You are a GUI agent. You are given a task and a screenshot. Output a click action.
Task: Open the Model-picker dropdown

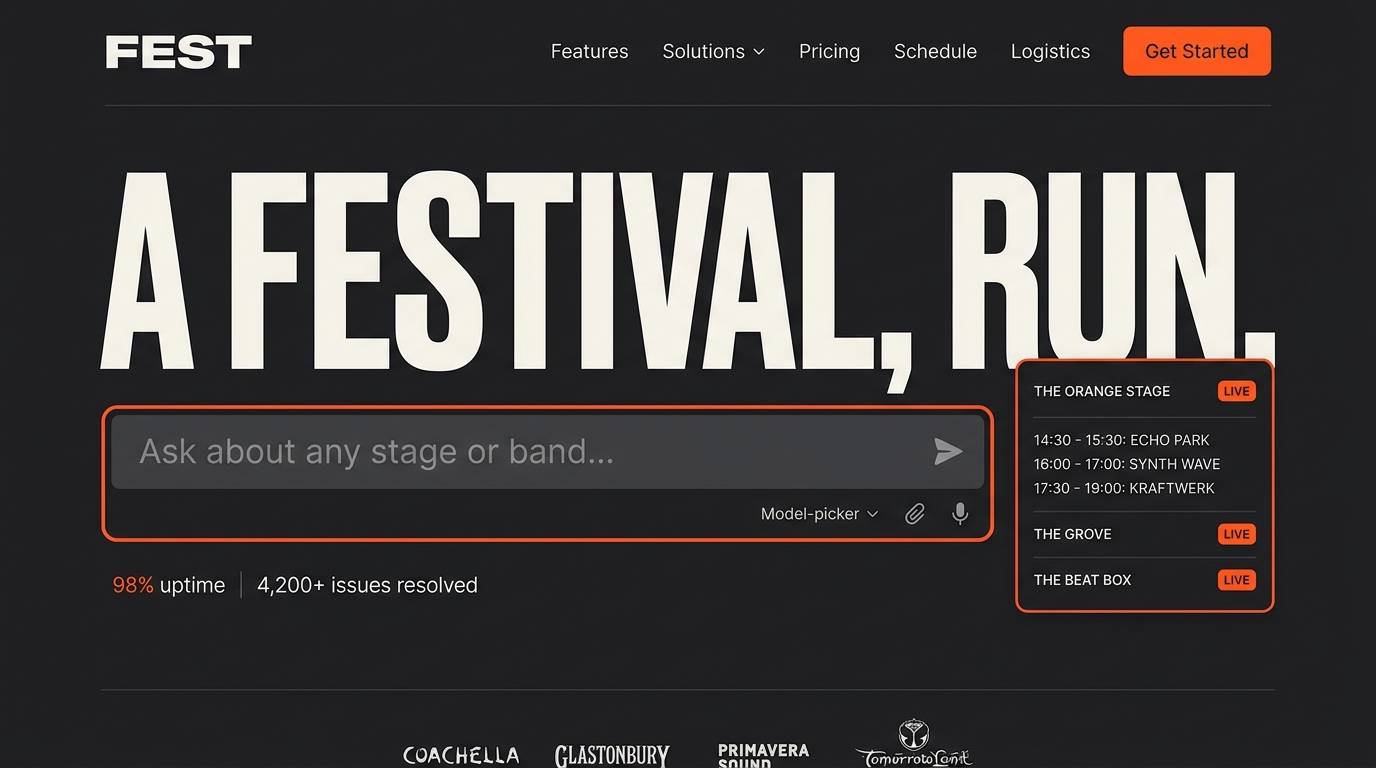click(x=819, y=514)
